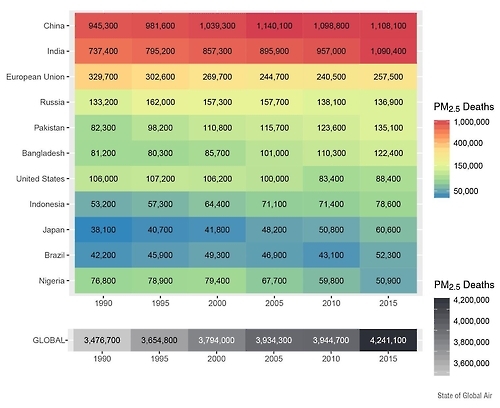Click the State of Global Air credit

[x=465, y=395]
